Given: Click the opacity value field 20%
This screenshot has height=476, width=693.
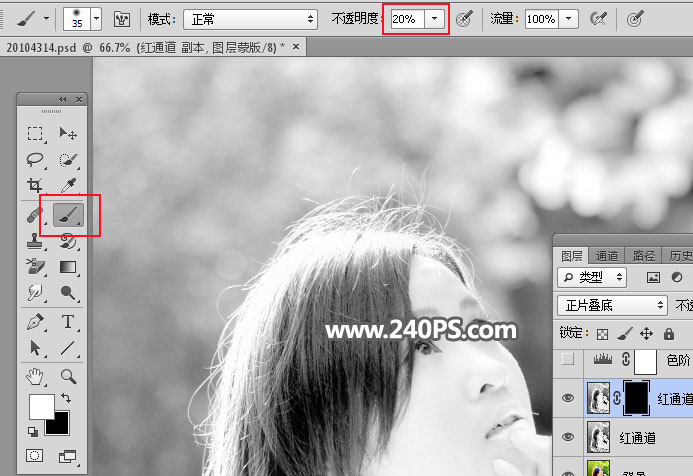Looking at the screenshot, I should (407, 19).
